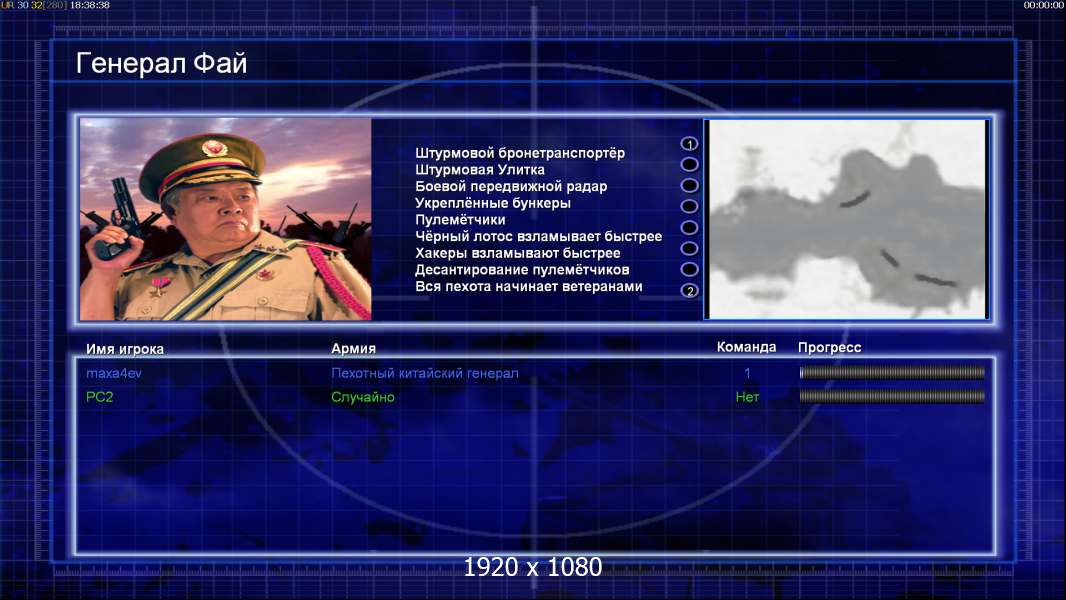Click the 'Армия' column header
Viewport: 1066px width, 600px height.
354,348
